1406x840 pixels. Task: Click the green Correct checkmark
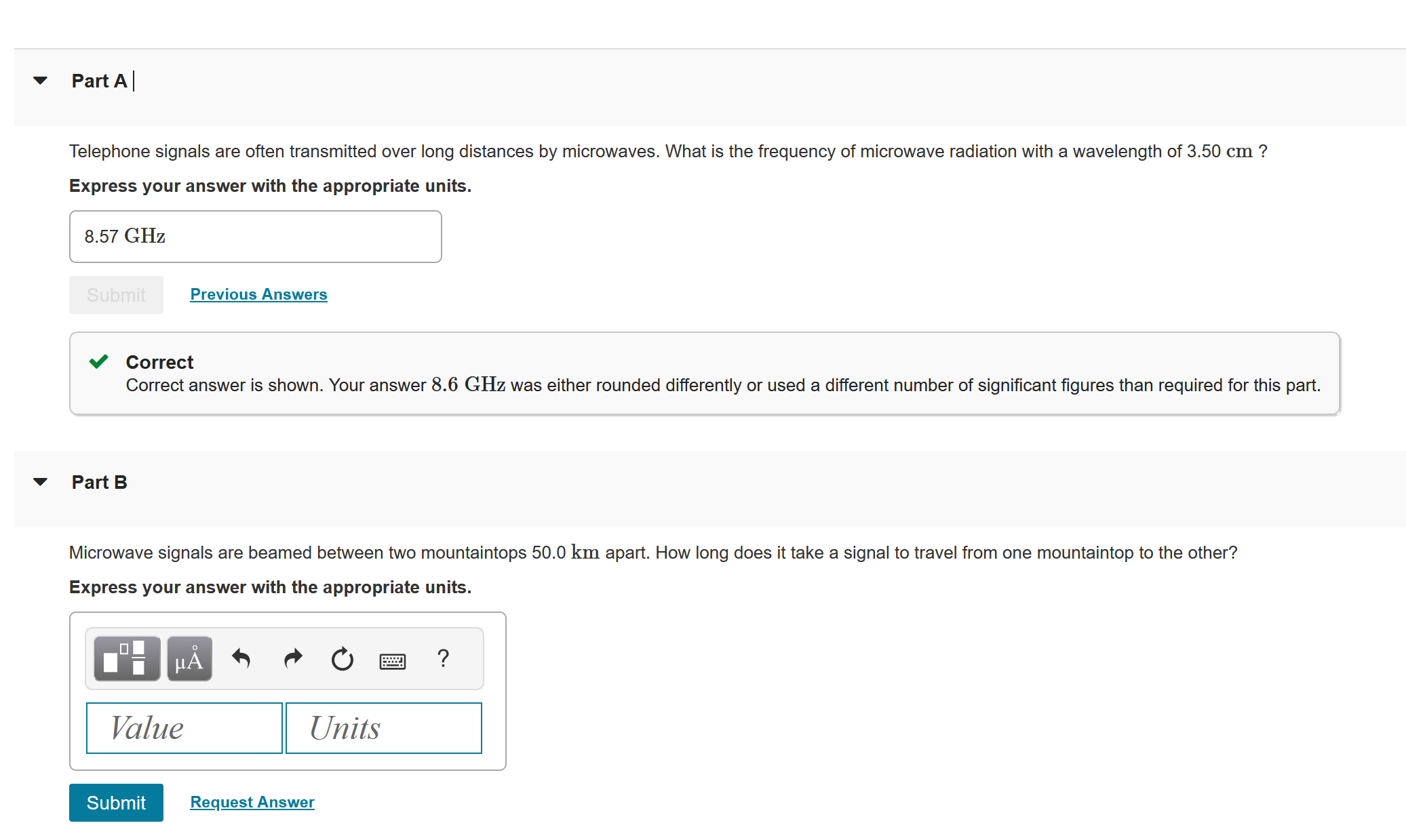[99, 361]
